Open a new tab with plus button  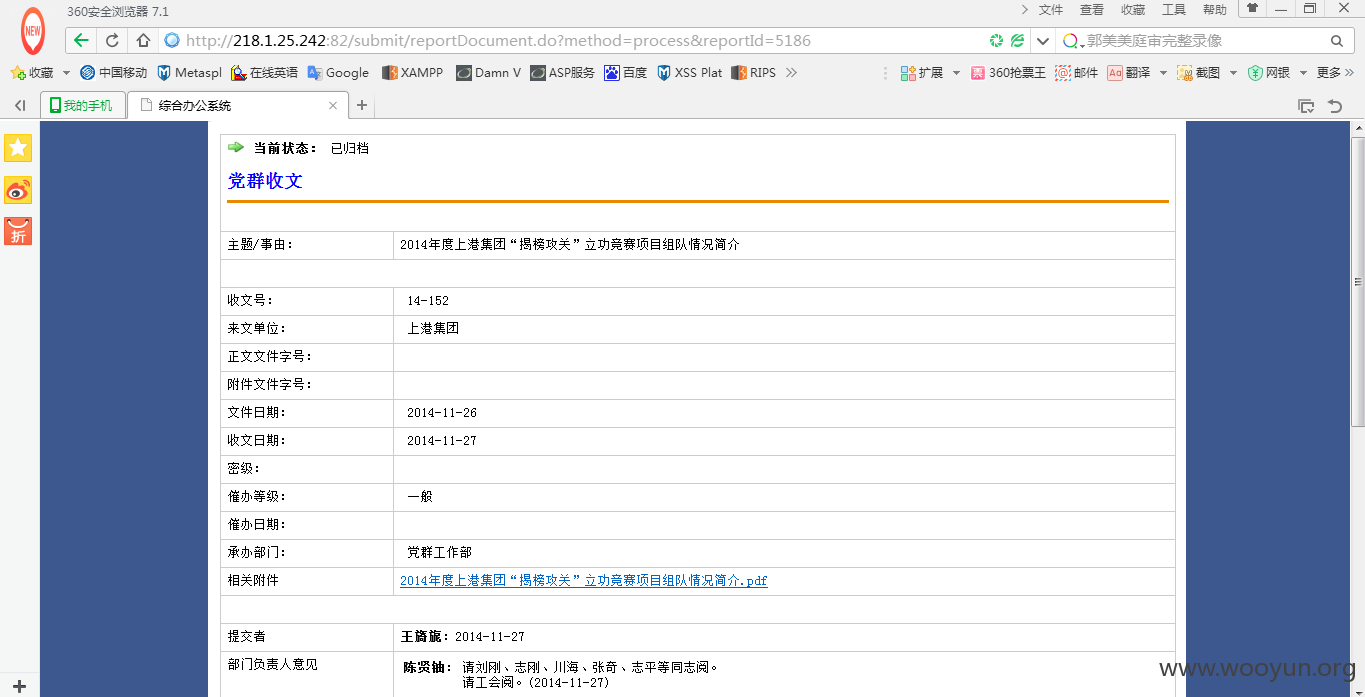pyautogui.click(x=362, y=105)
